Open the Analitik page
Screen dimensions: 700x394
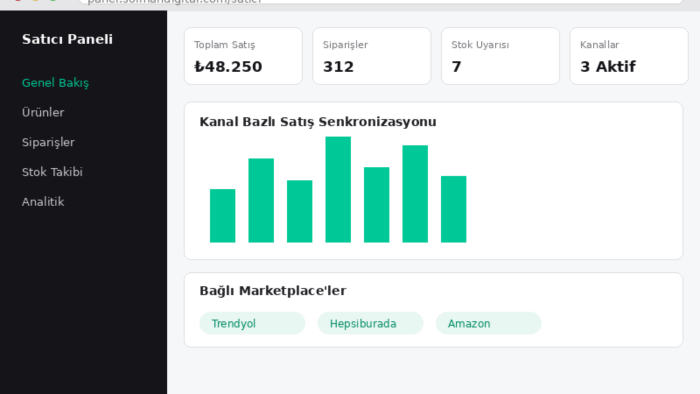43,202
